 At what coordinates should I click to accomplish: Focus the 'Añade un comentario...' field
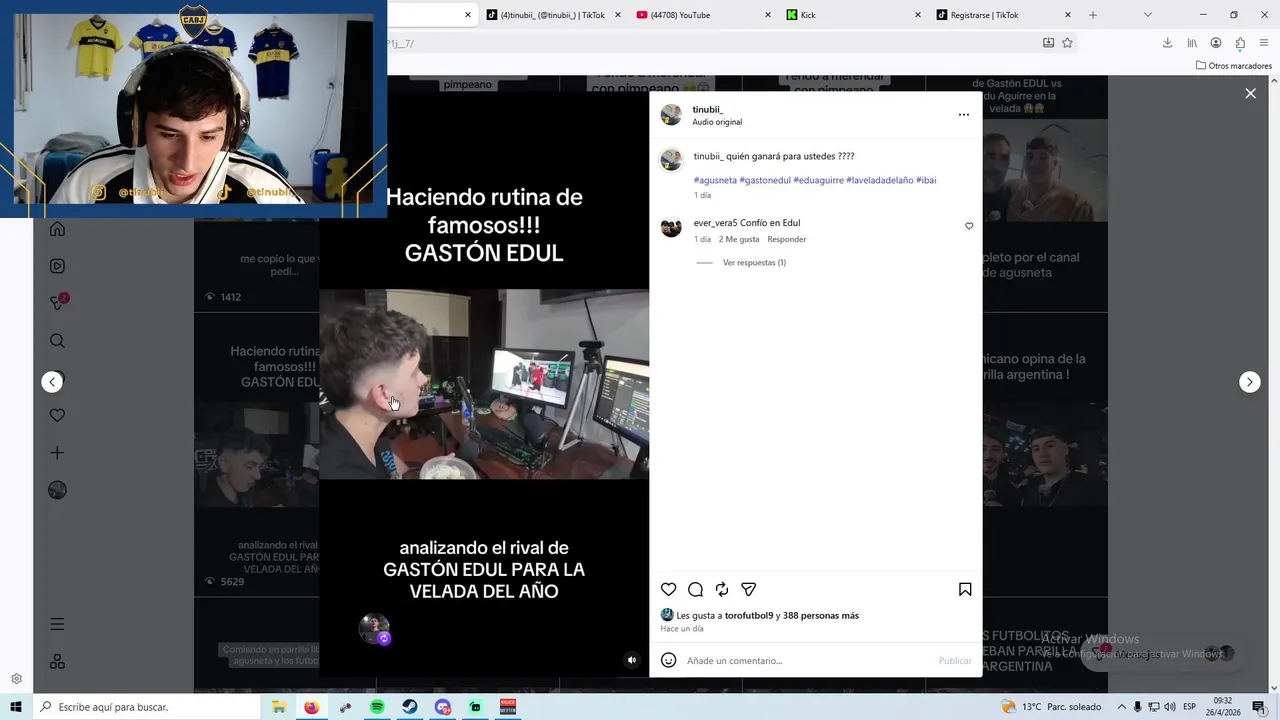(810, 661)
